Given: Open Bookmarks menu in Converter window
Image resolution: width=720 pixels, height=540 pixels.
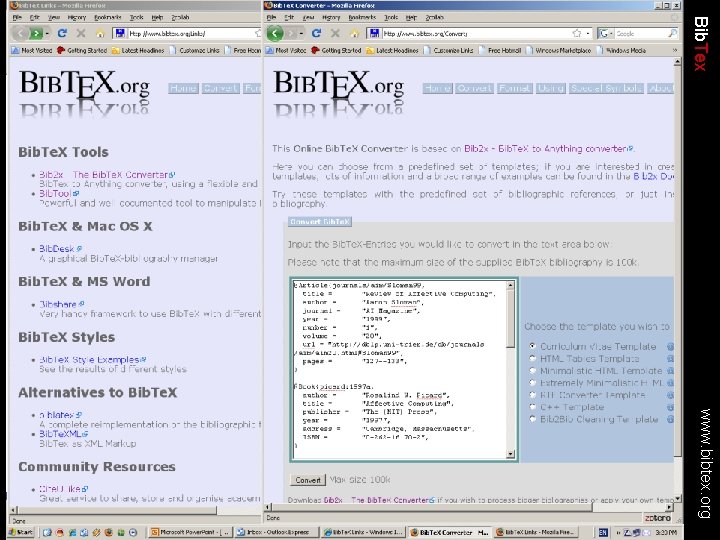Looking at the screenshot, I should coord(362,17).
